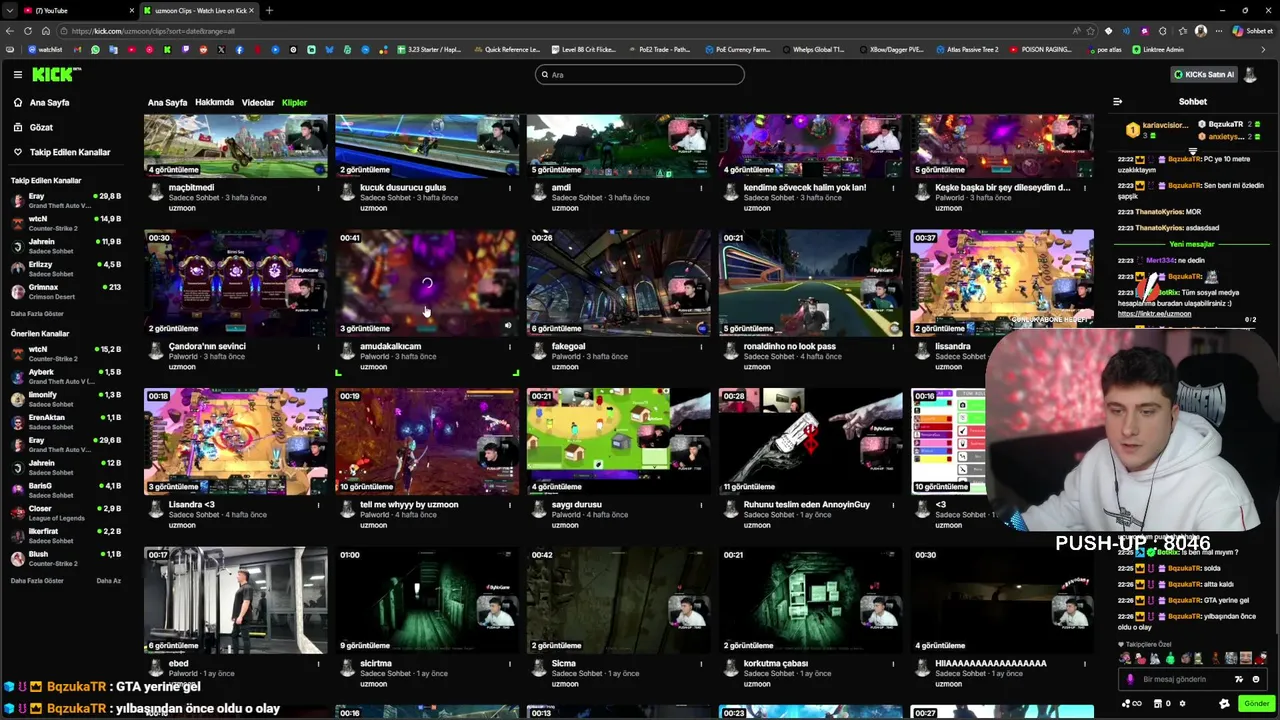Open Jahrein in followed channels list
This screenshot has height=720, width=1280.
coord(66,246)
